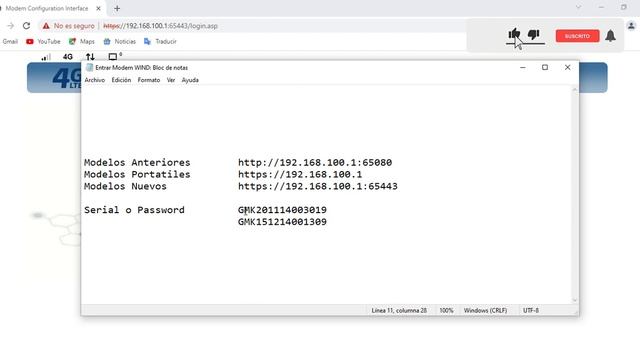Viewport: 640px width, 360px height.
Task: Click the browser forward arrow
Action: 10,26
